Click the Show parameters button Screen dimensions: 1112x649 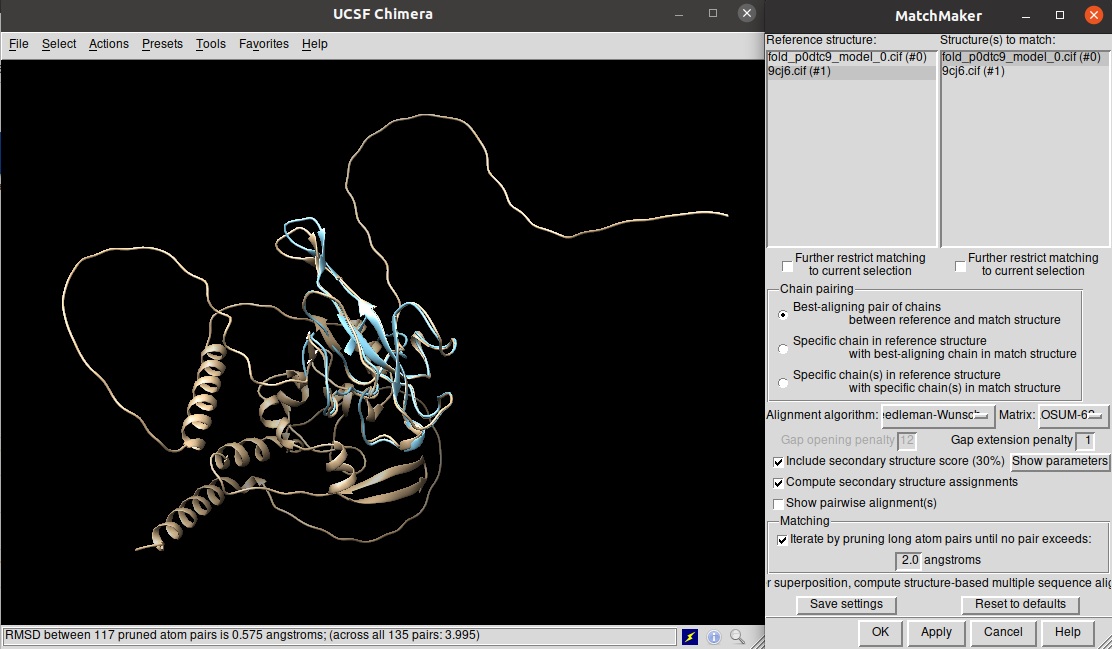click(x=1059, y=461)
